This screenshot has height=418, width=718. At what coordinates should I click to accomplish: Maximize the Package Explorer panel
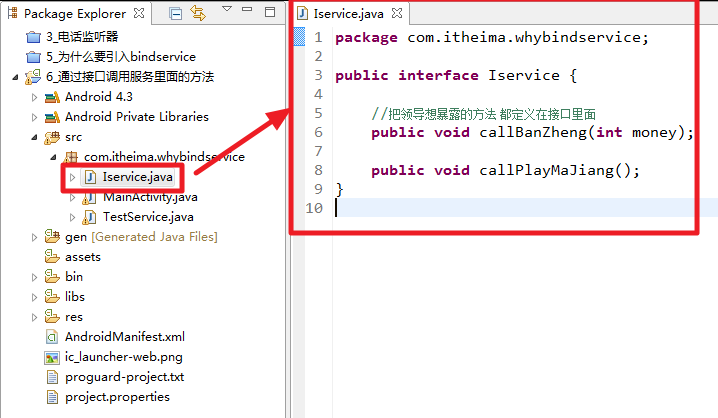tap(270, 12)
